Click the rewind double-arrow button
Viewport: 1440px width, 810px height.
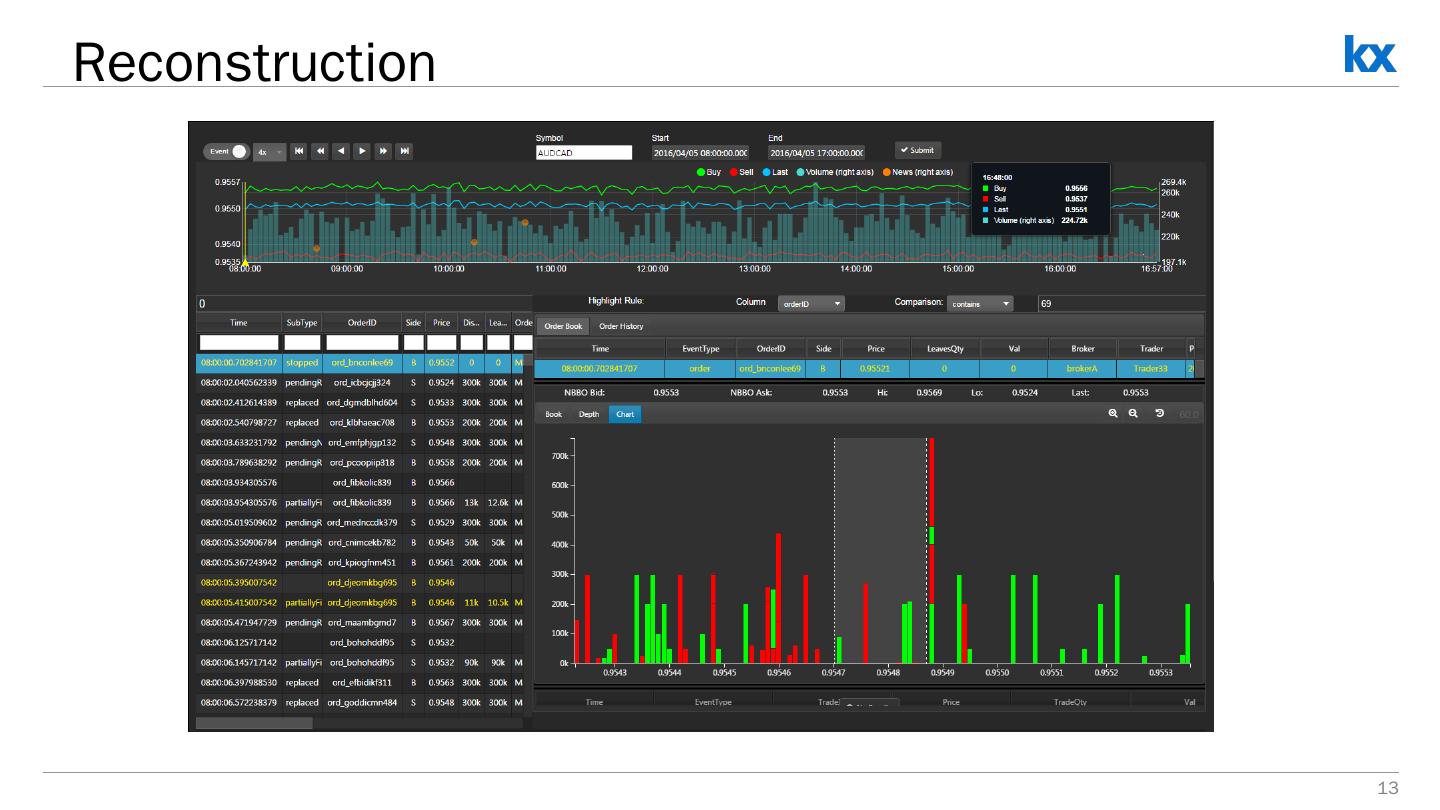point(320,152)
